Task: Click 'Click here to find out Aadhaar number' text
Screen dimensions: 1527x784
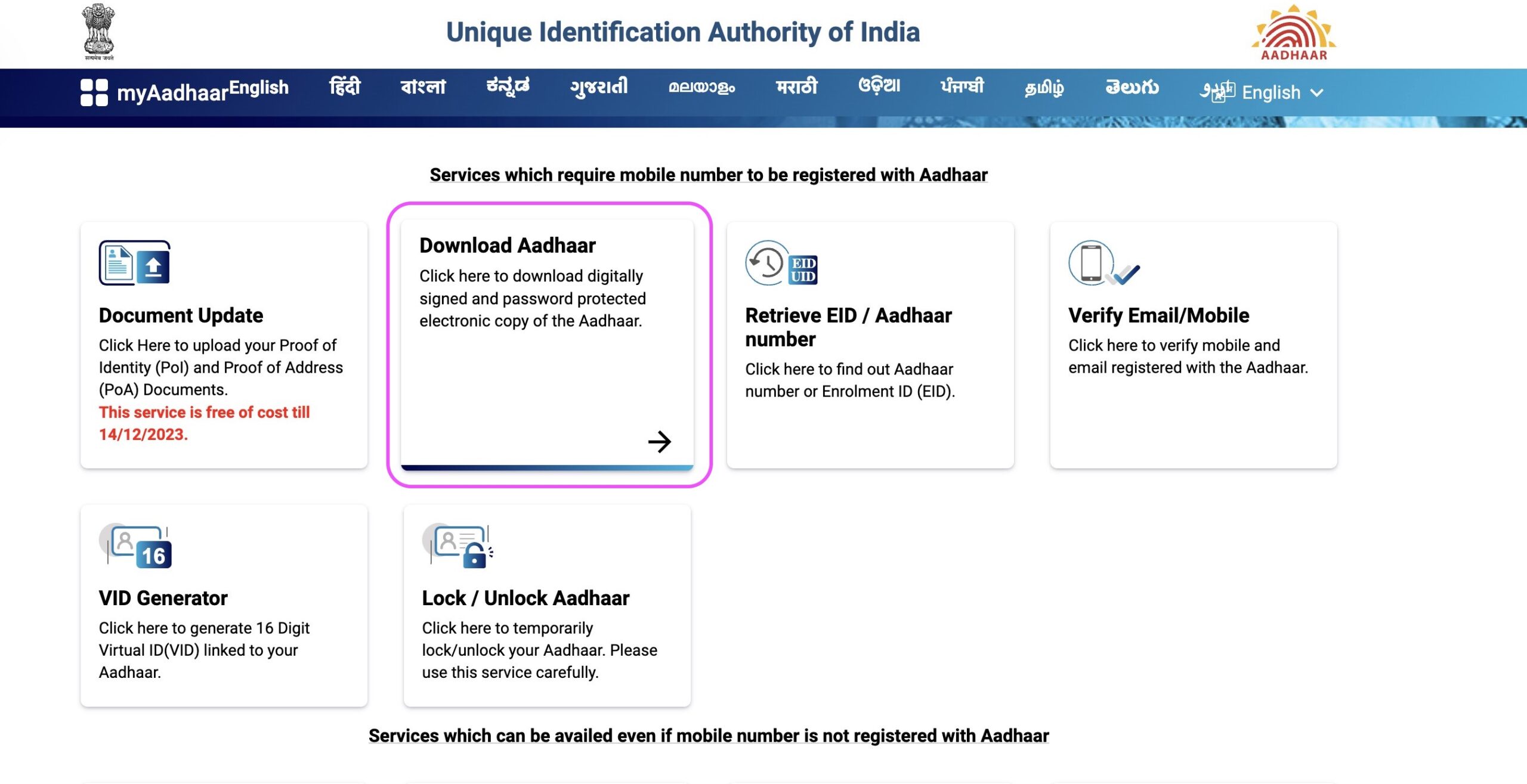Action: [850, 380]
